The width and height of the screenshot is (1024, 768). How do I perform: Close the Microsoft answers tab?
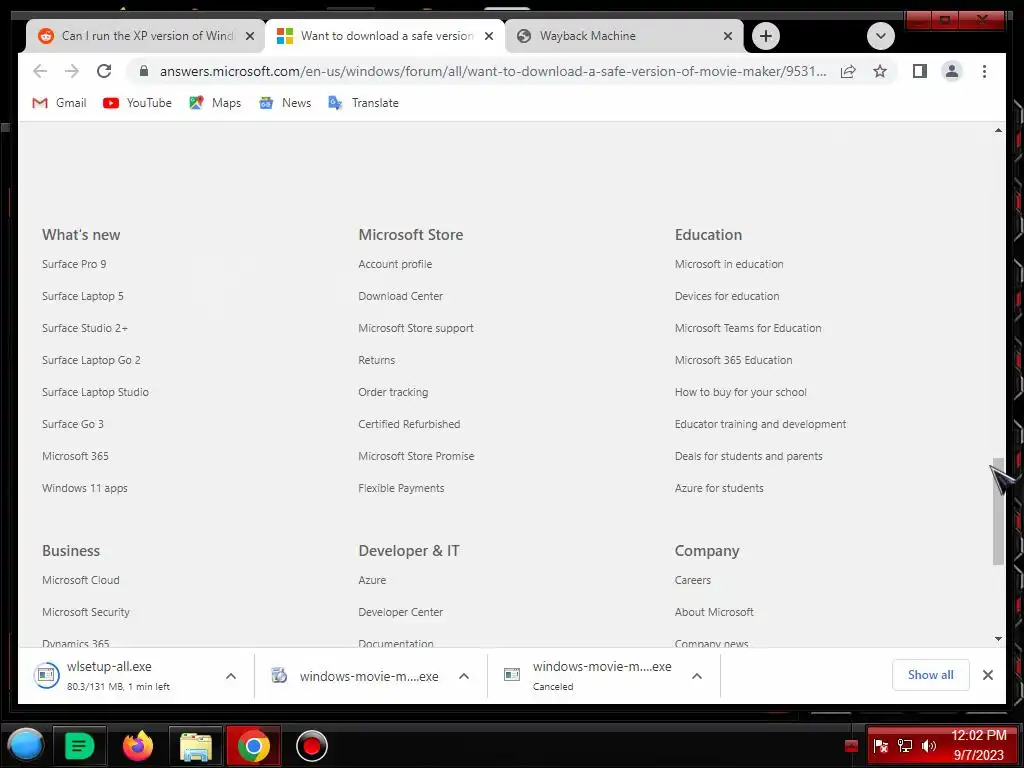point(488,36)
